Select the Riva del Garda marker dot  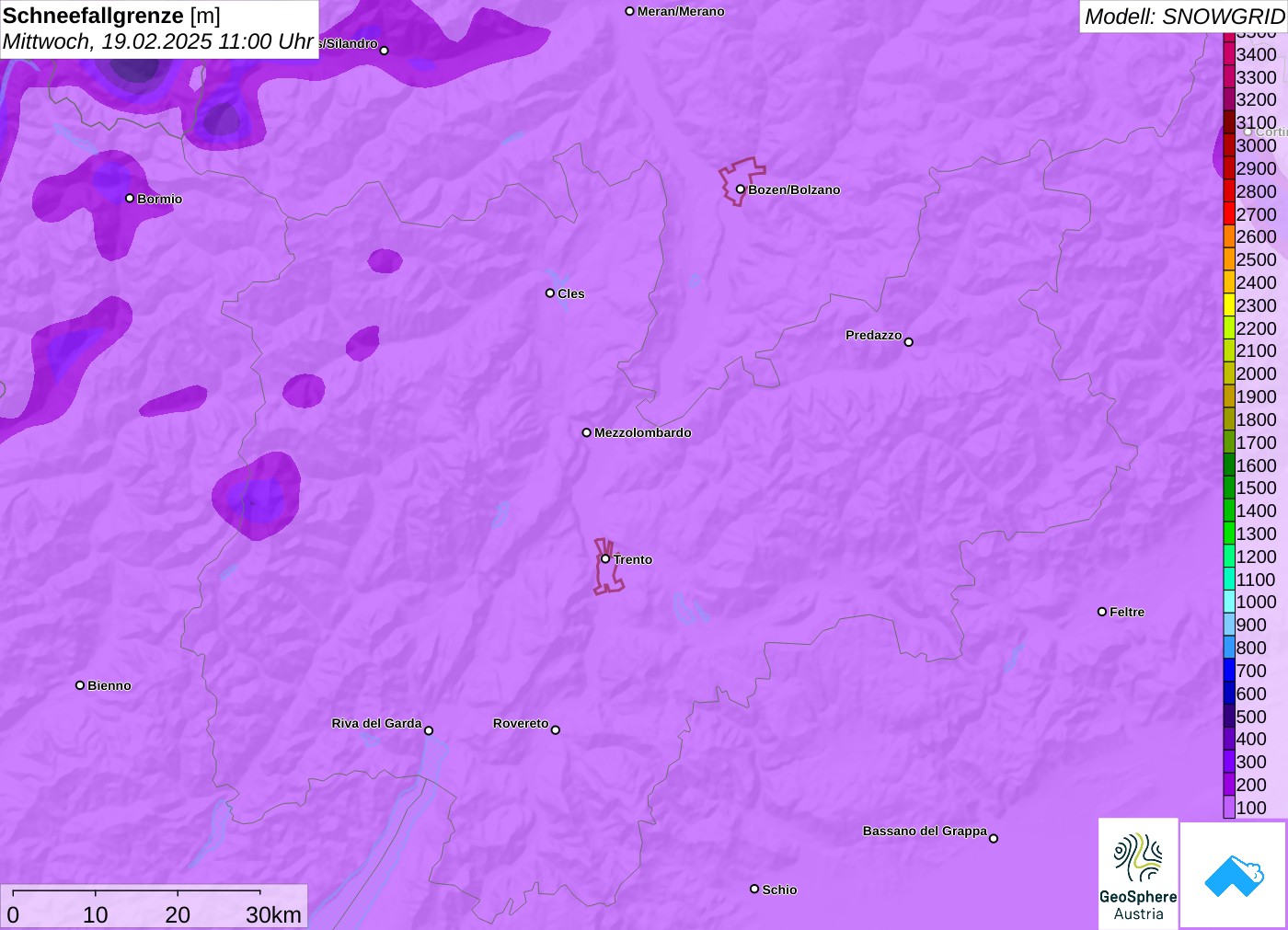click(x=429, y=730)
